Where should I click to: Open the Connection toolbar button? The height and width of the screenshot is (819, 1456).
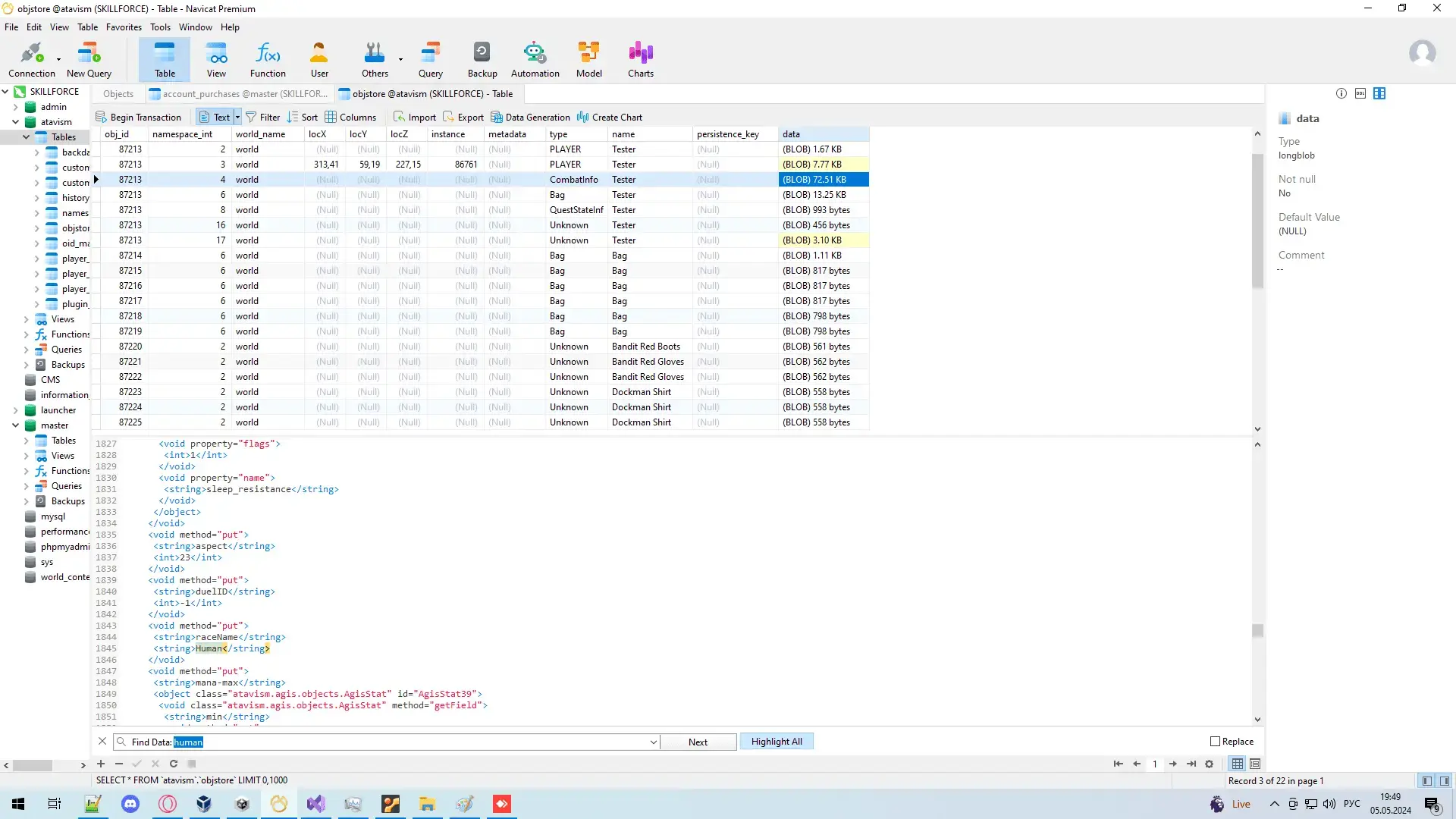pyautogui.click(x=31, y=60)
